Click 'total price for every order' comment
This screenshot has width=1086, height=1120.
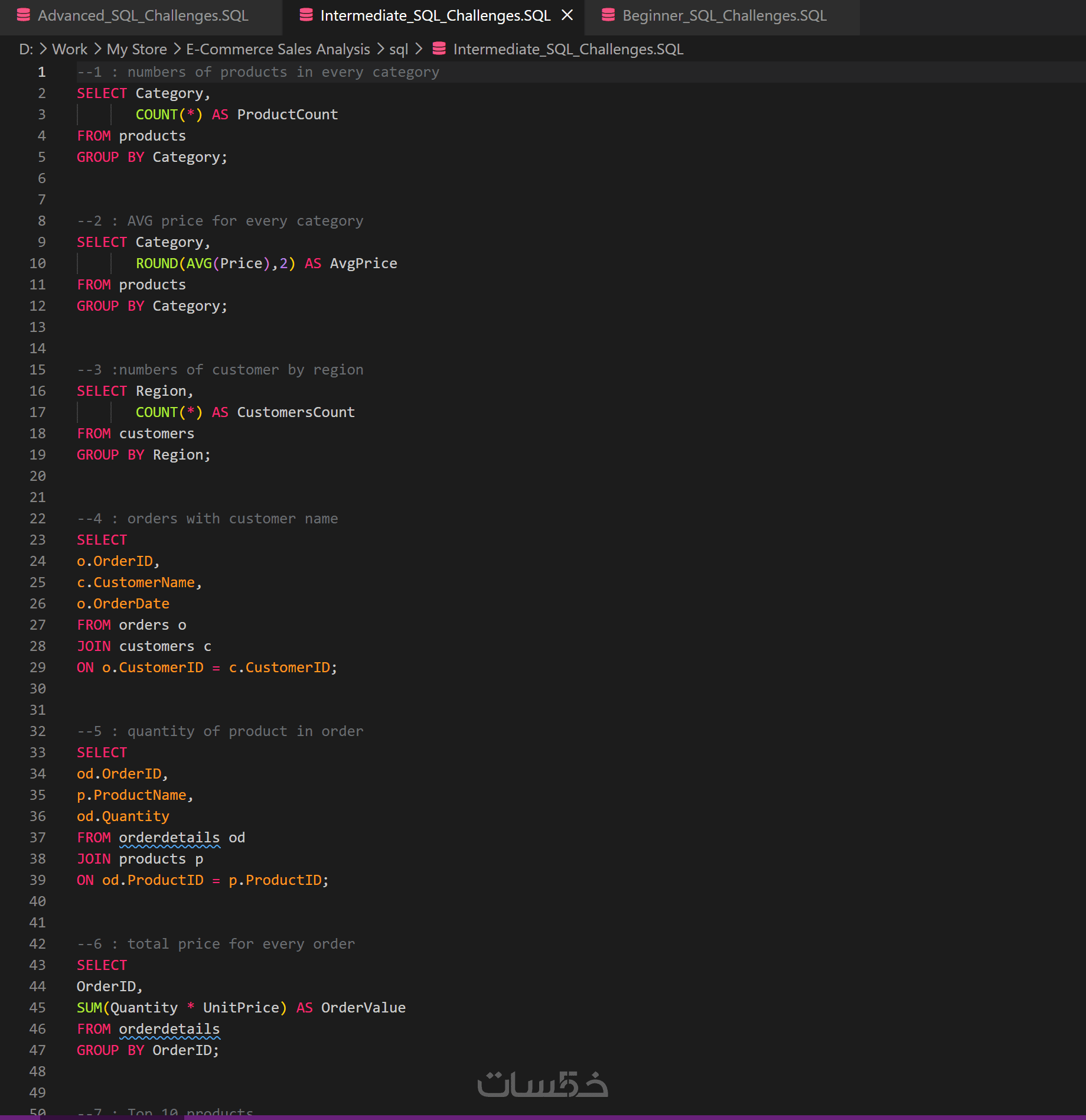pos(241,944)
